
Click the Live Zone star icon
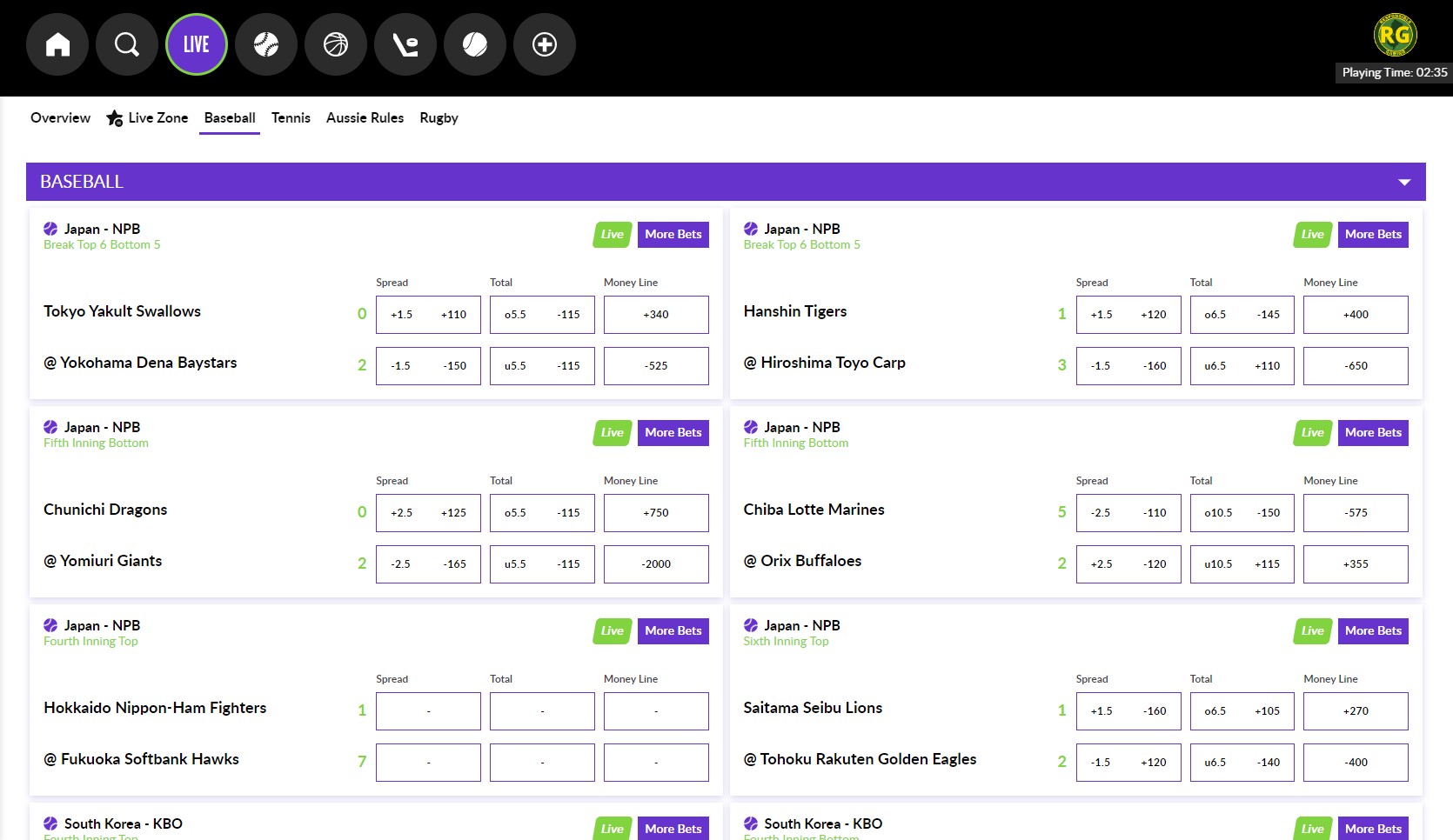point(114,118)
